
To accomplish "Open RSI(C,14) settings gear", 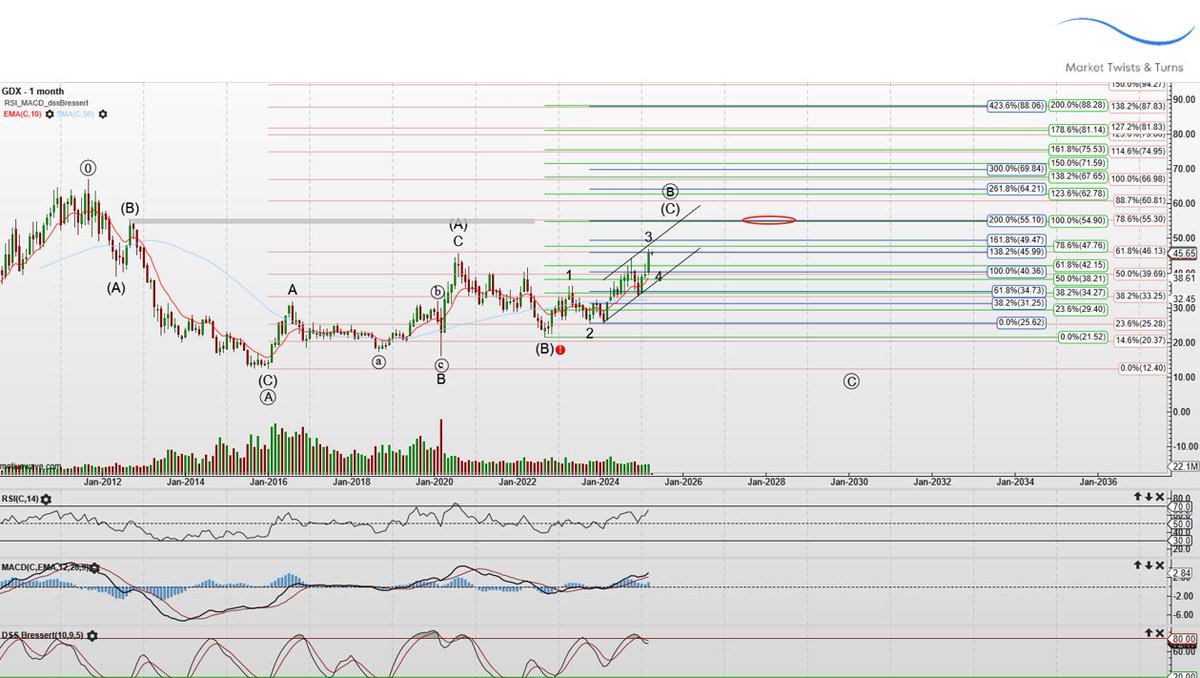I will 46,498.
